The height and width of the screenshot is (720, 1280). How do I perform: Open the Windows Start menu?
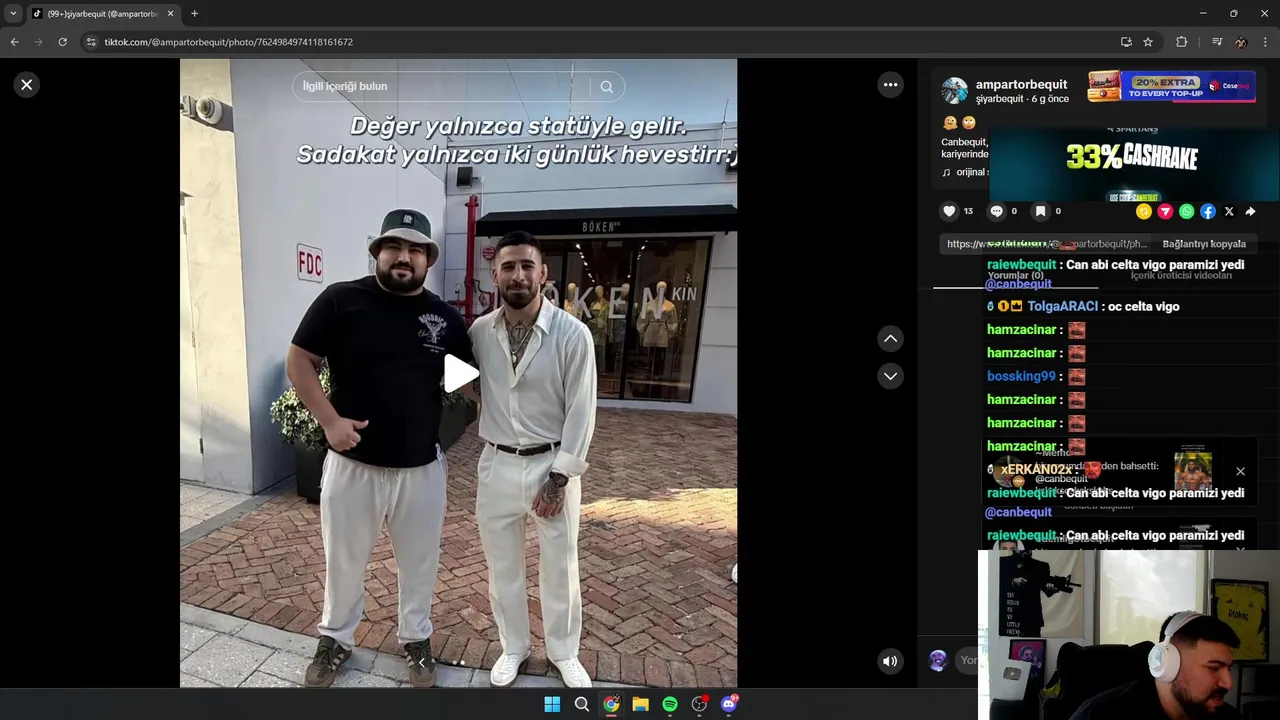[552, 704]
